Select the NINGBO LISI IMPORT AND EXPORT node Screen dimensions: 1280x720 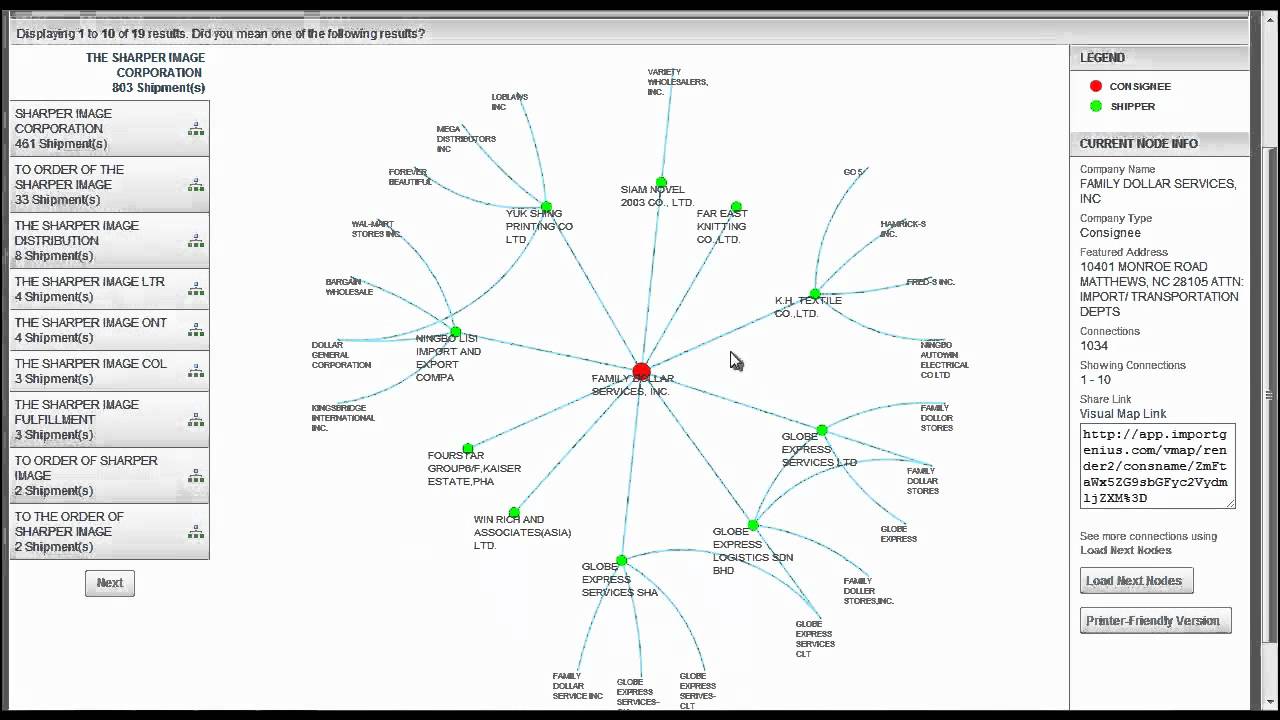pos(456,332)
